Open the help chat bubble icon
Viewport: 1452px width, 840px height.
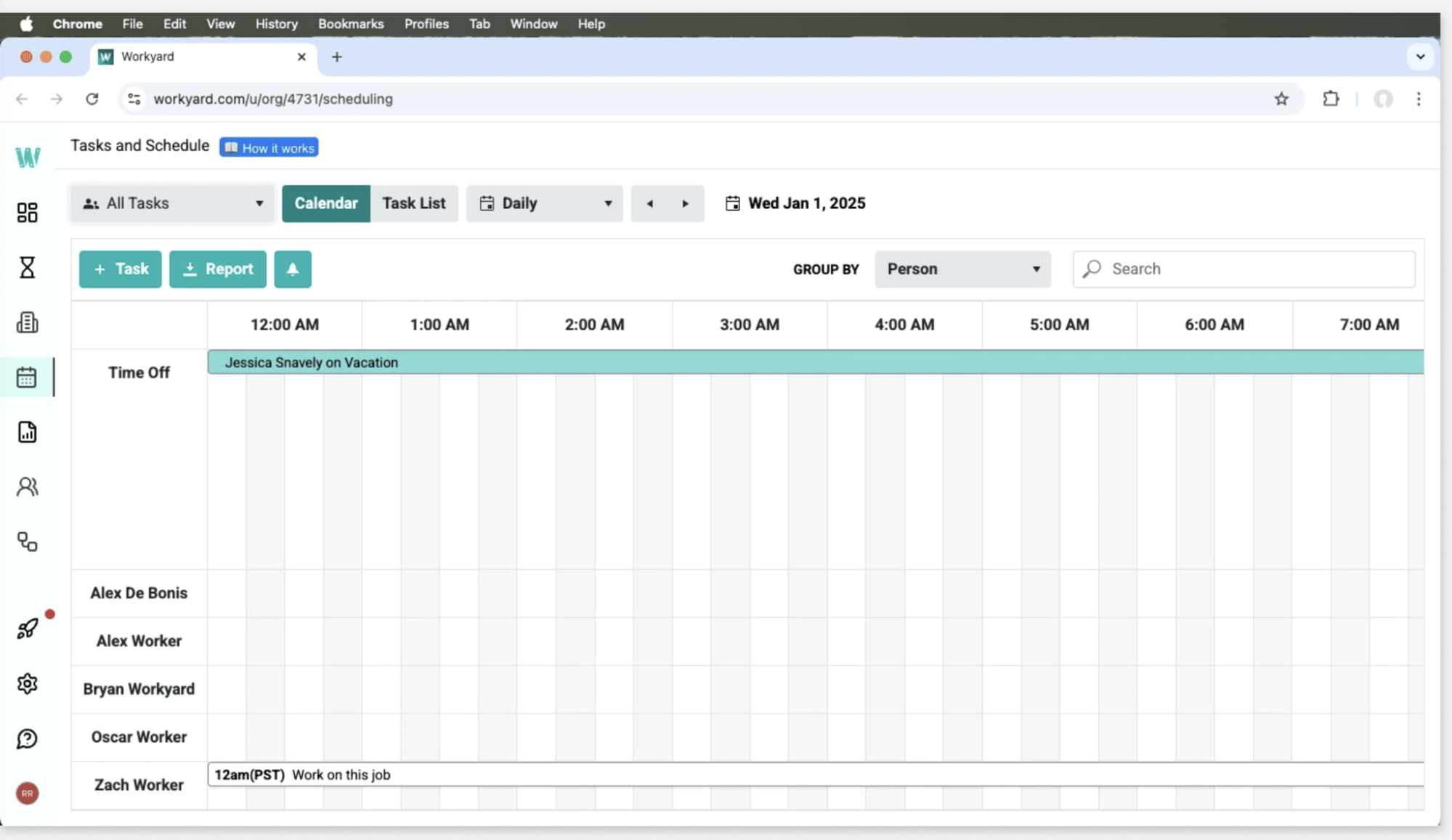coord(27,738)
